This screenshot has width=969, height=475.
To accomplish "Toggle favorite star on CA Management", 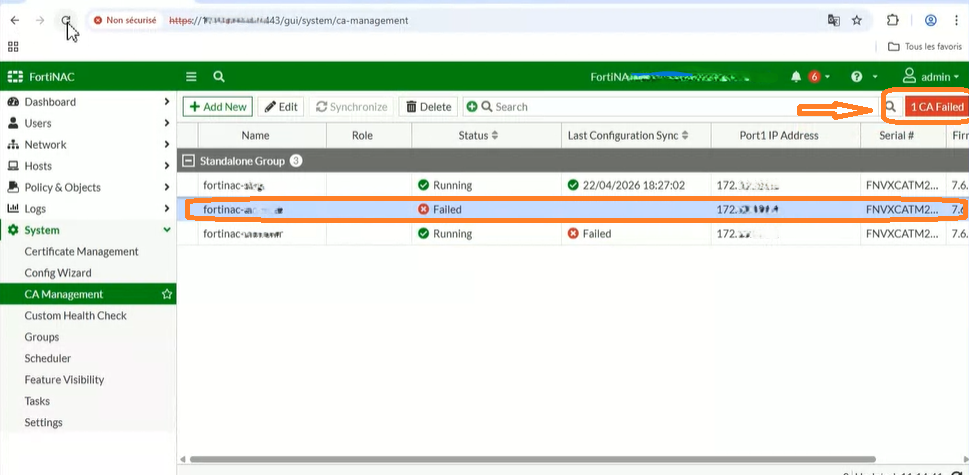I will (x=166, y=294).
